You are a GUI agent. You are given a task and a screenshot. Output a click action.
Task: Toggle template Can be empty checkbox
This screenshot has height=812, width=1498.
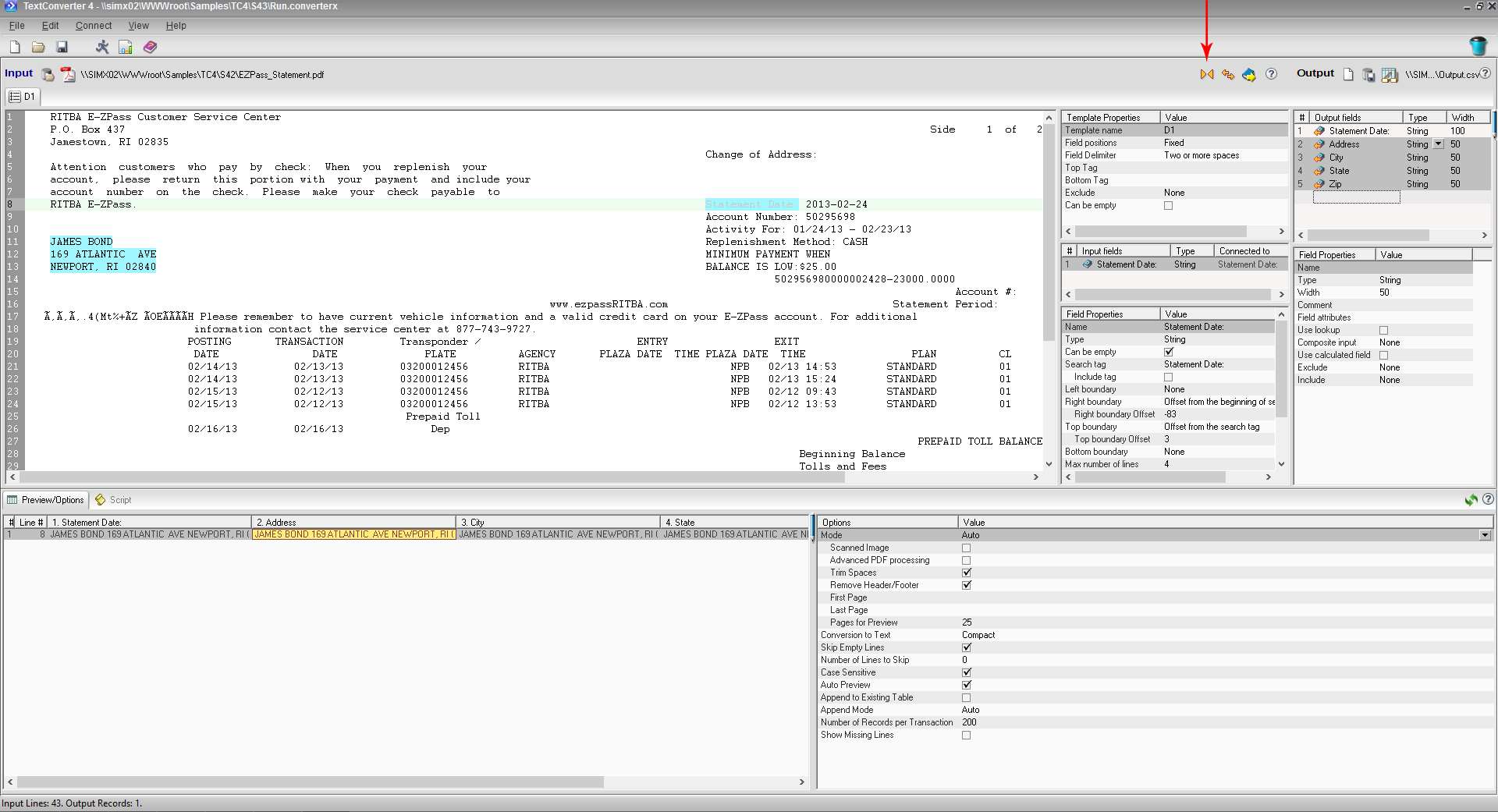pyautogui.click(x=1169, y=206)
